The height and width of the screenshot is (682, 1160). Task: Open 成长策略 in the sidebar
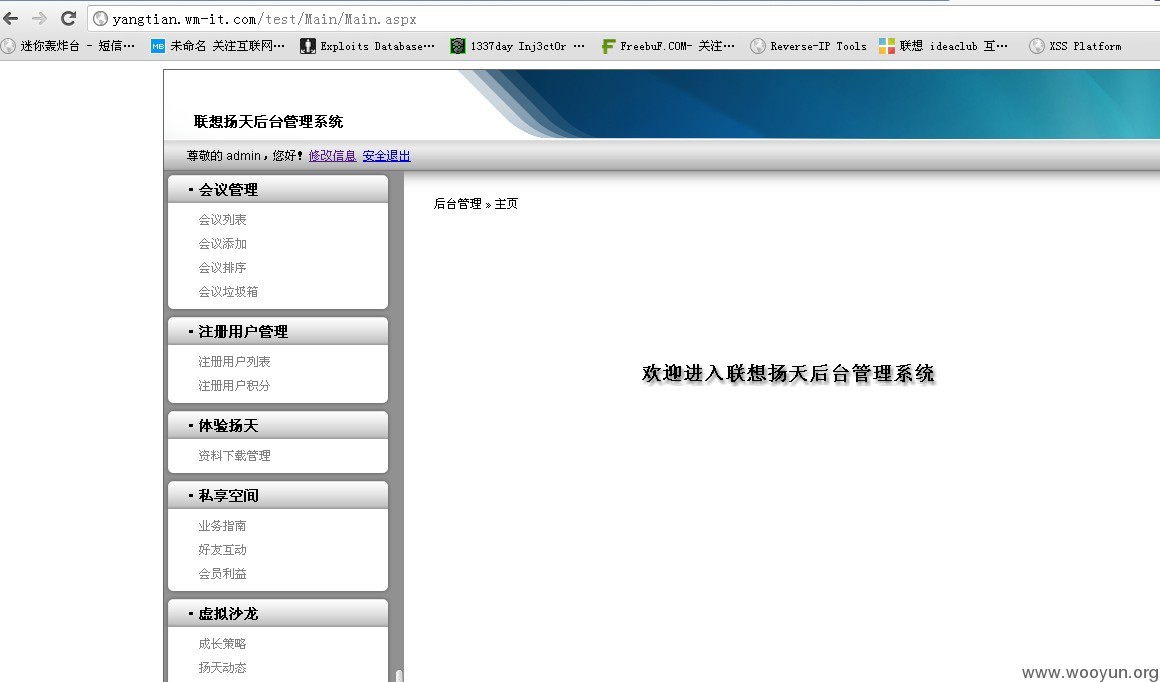pos(222,644)
